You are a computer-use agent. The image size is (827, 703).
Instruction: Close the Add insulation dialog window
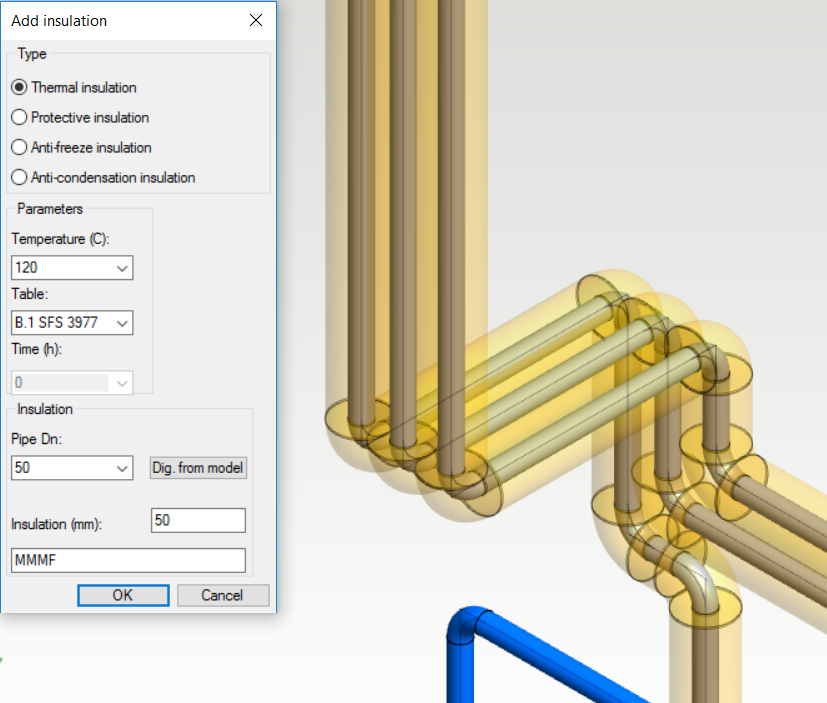point(256,20)
